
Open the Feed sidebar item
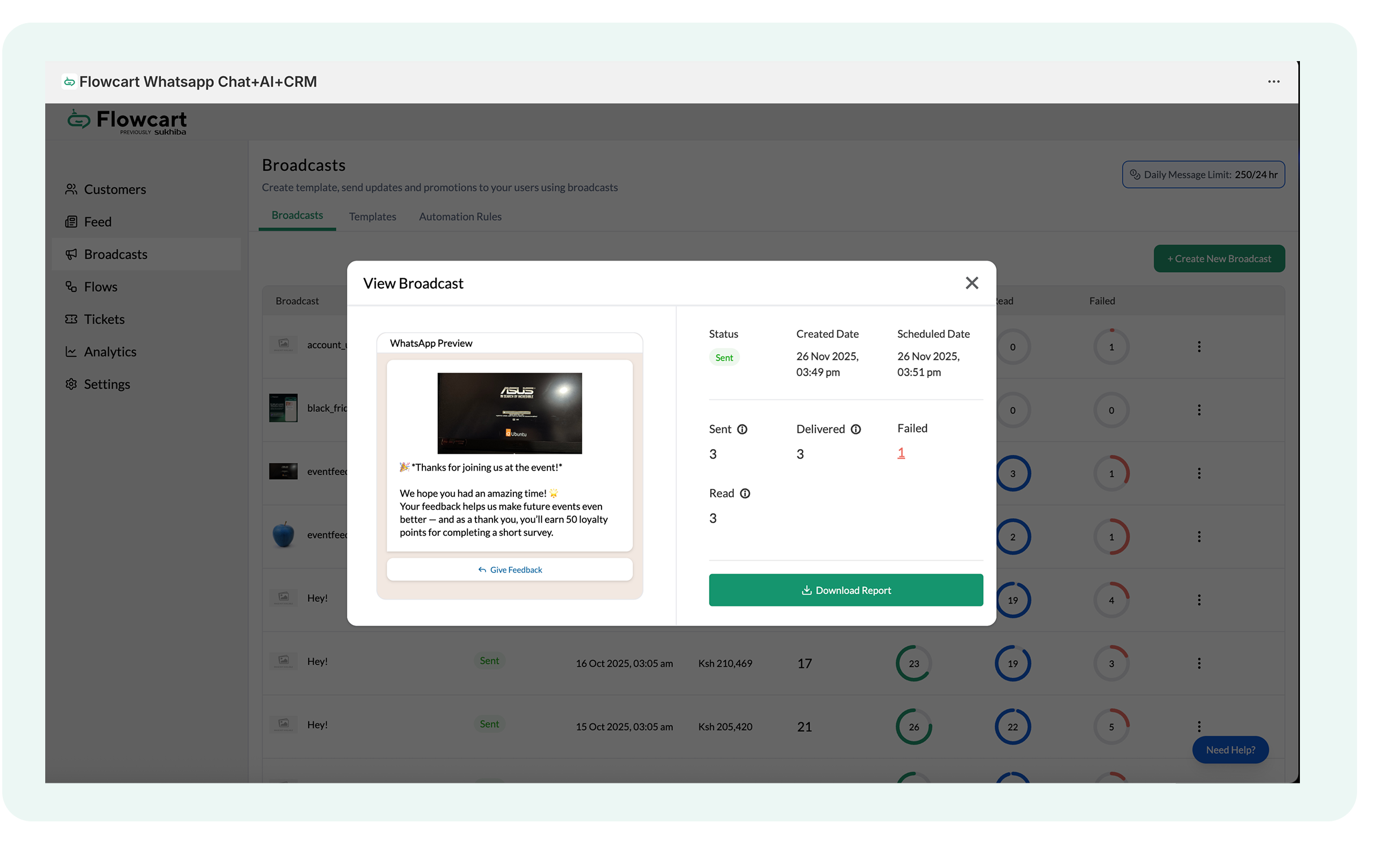(x=98, y=222)
